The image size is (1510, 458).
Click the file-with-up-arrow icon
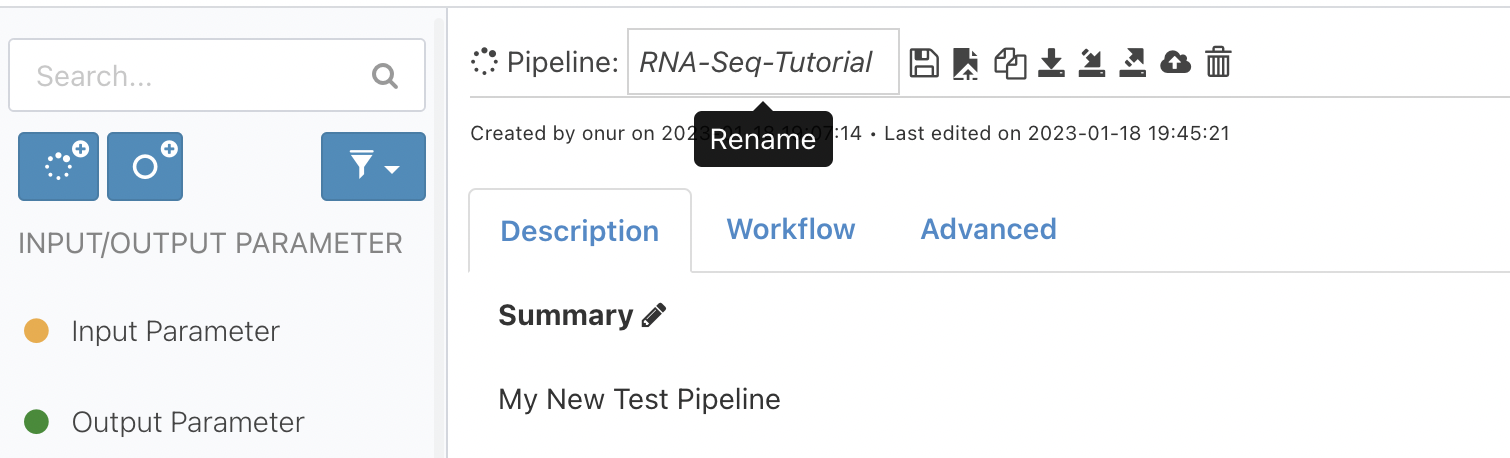(966, 64)
